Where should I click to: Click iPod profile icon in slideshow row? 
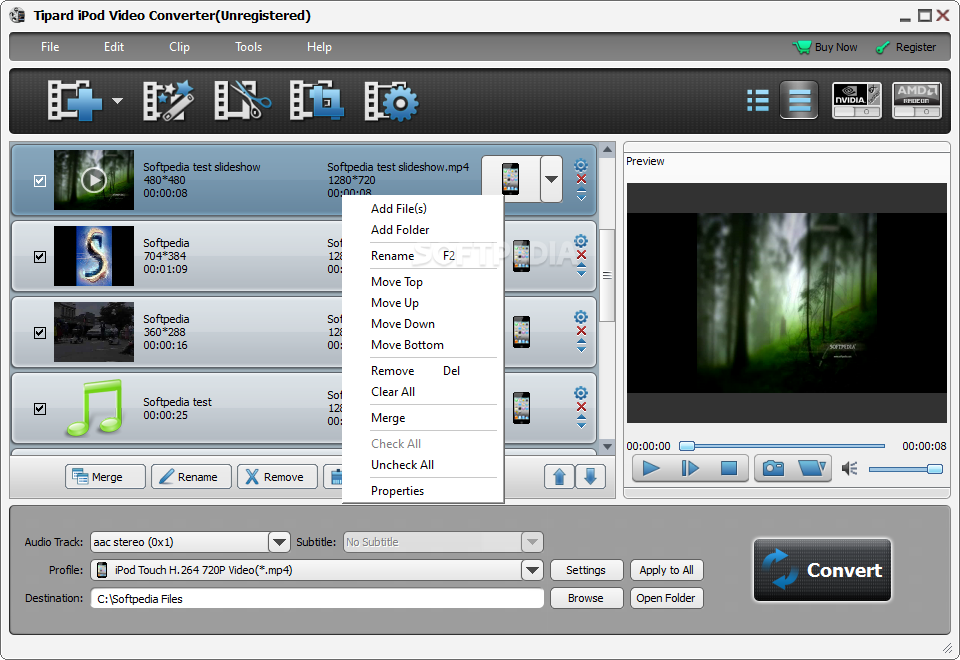pyautogui.click(x=511, y=179)
